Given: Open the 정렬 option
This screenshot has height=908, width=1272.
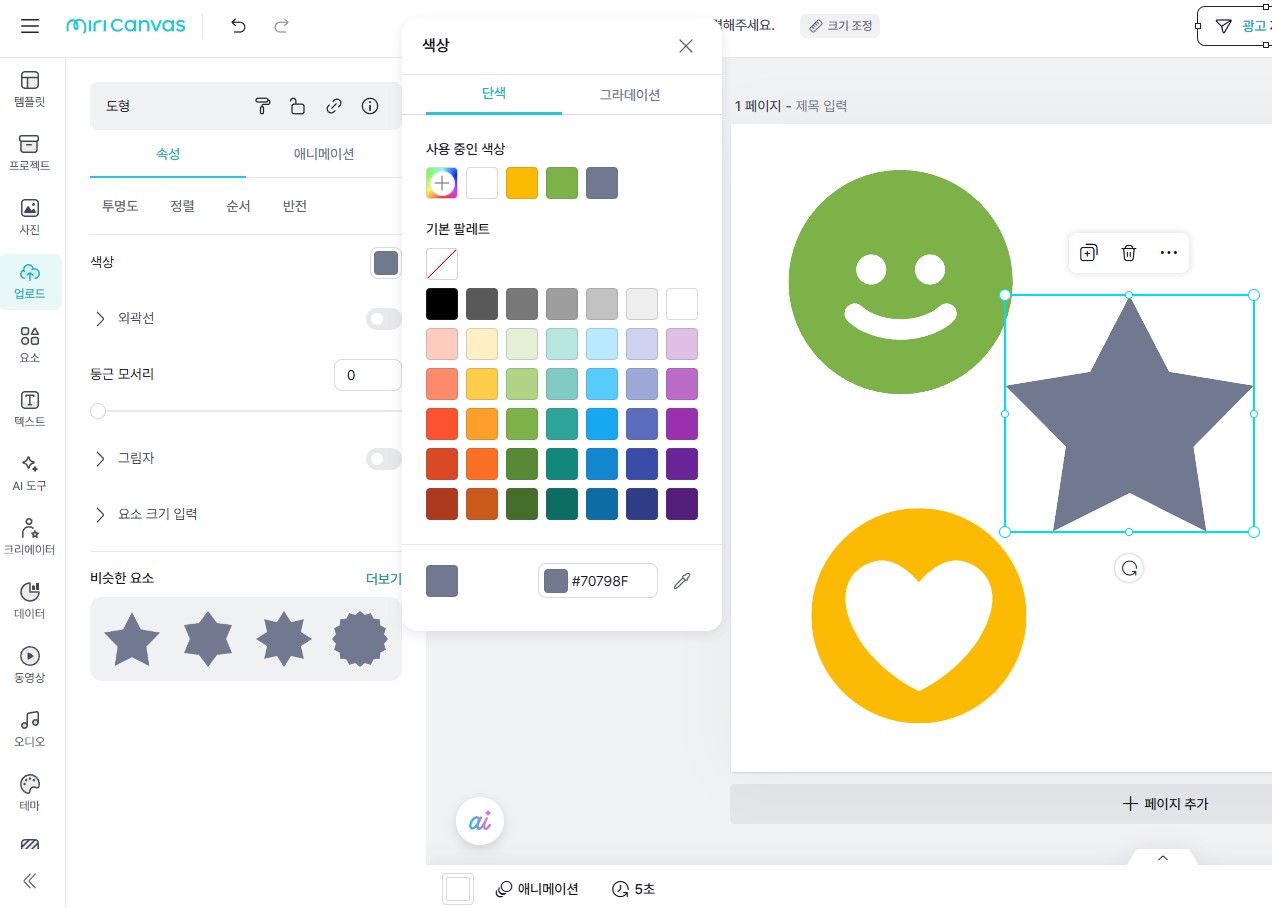Looking at the screenshot, I should coord(182,206).
